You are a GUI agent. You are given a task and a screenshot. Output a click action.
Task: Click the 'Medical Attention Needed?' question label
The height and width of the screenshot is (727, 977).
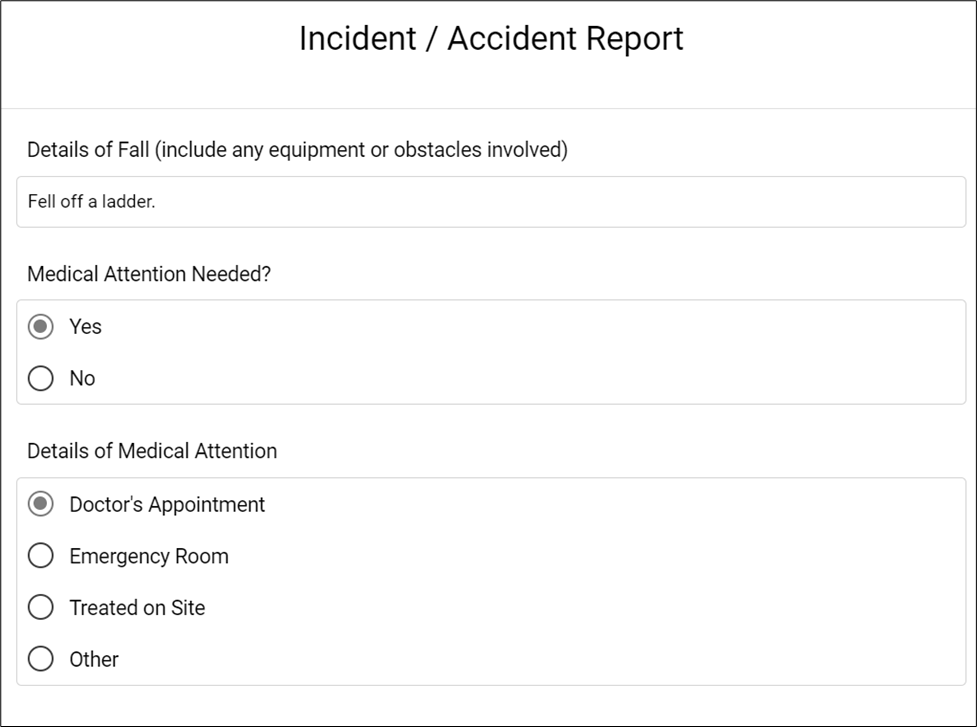coord(149,274)
